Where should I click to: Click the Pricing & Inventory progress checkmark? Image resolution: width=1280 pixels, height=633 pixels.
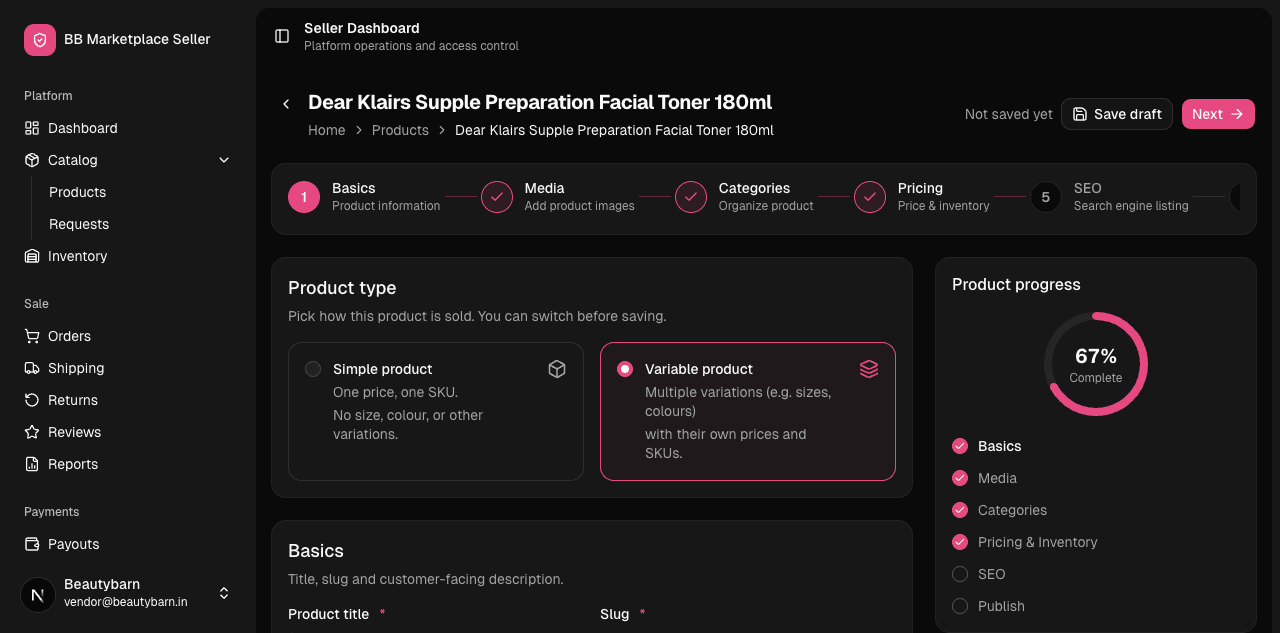960,542
